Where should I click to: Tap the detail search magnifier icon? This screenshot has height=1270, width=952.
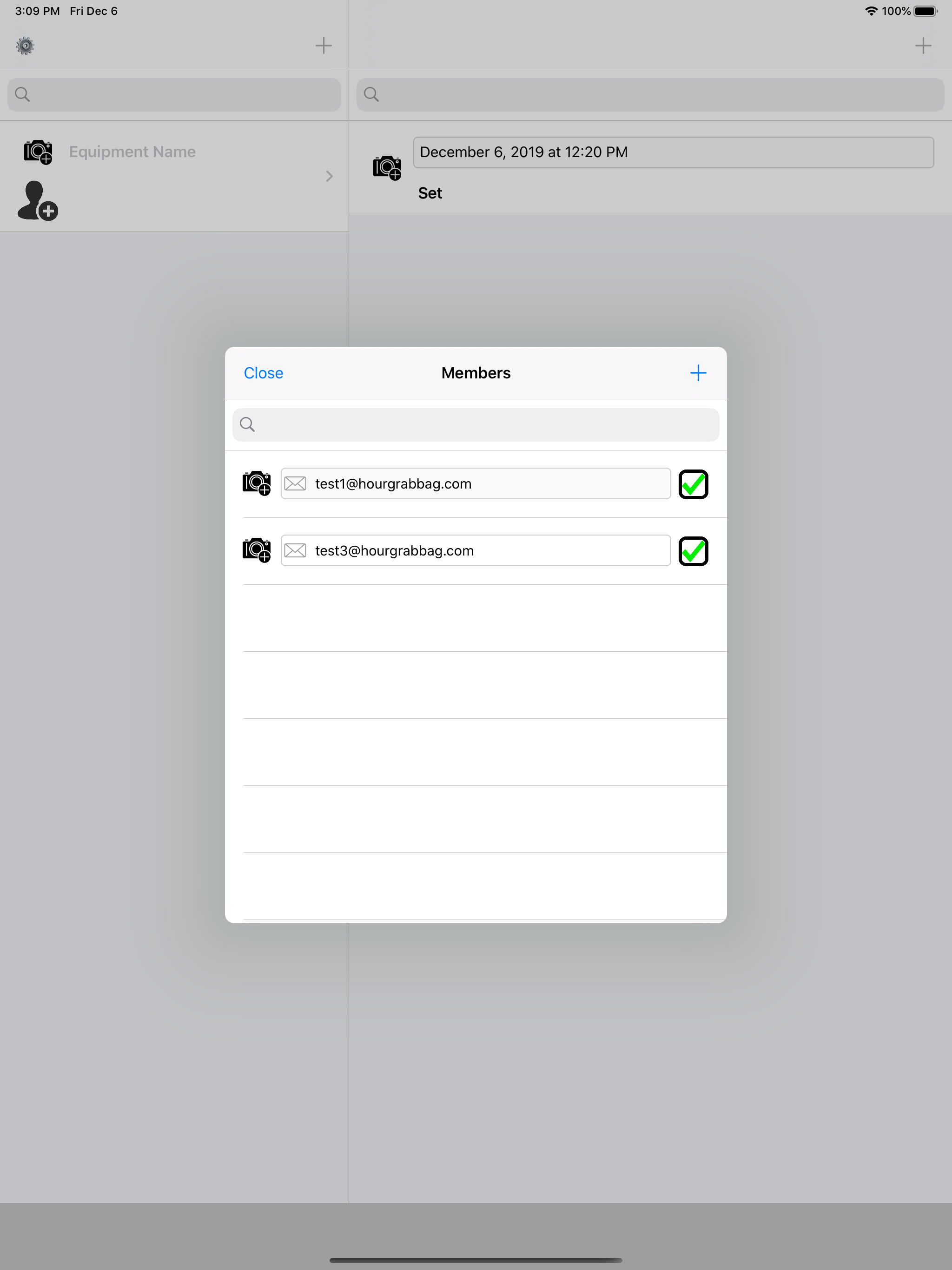pos(371,95)
